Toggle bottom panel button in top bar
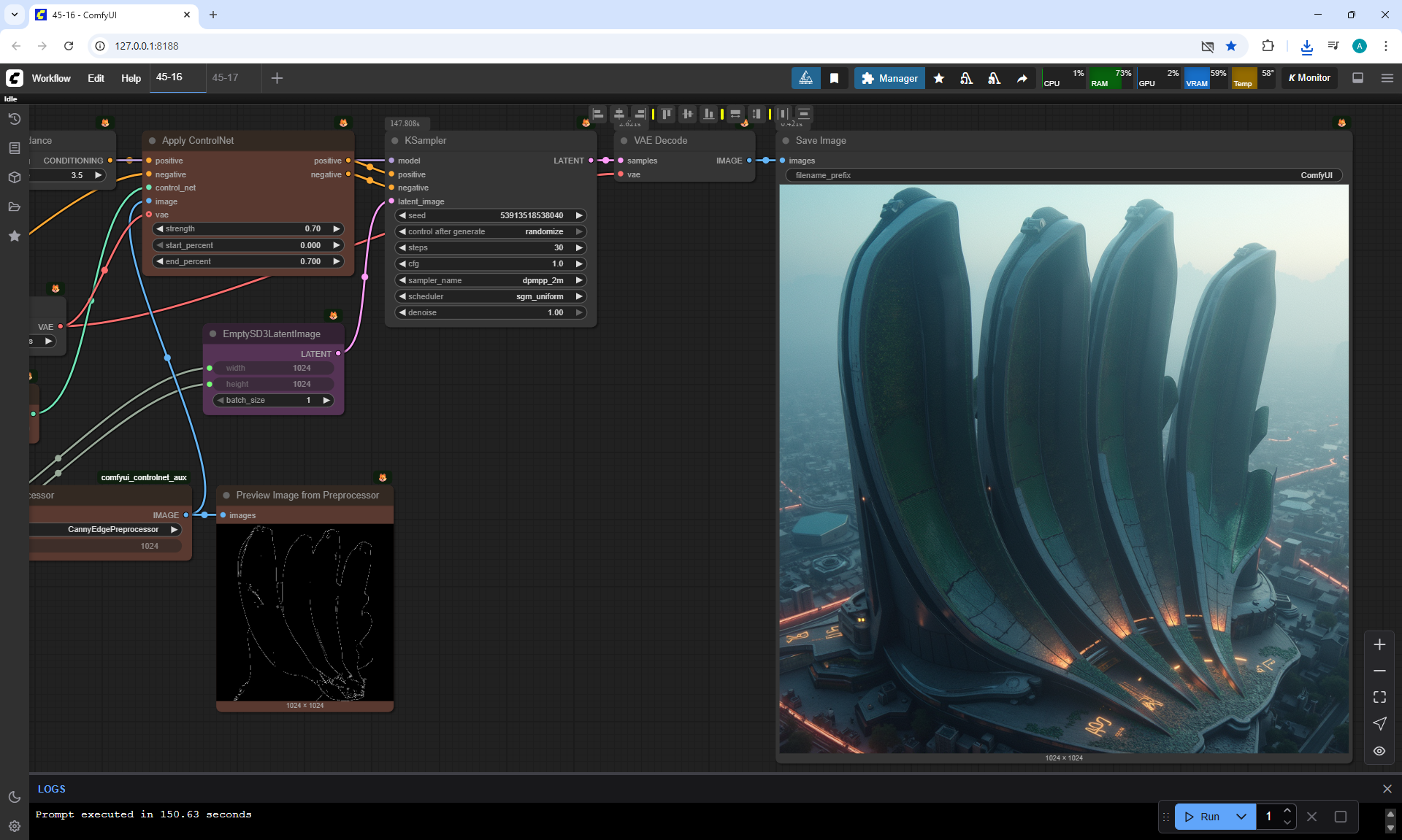 point(1357,78)
